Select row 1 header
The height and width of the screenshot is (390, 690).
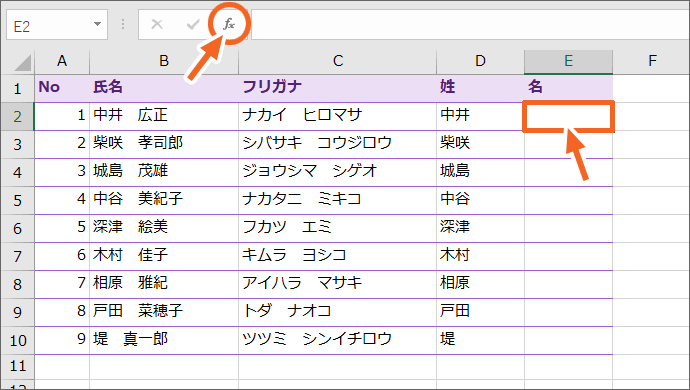[18, 88]
